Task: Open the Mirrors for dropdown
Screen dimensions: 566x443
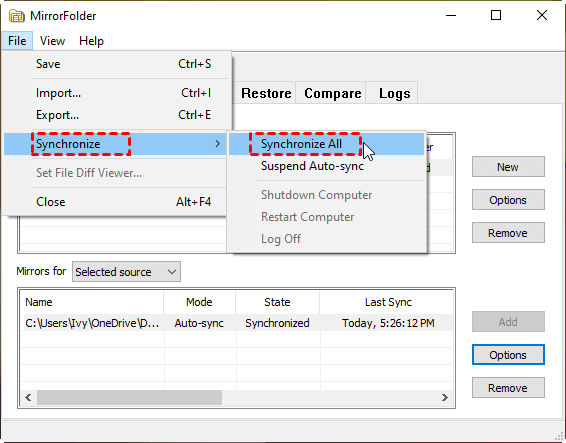Action: pyautogui.click(x=126, y=272)
